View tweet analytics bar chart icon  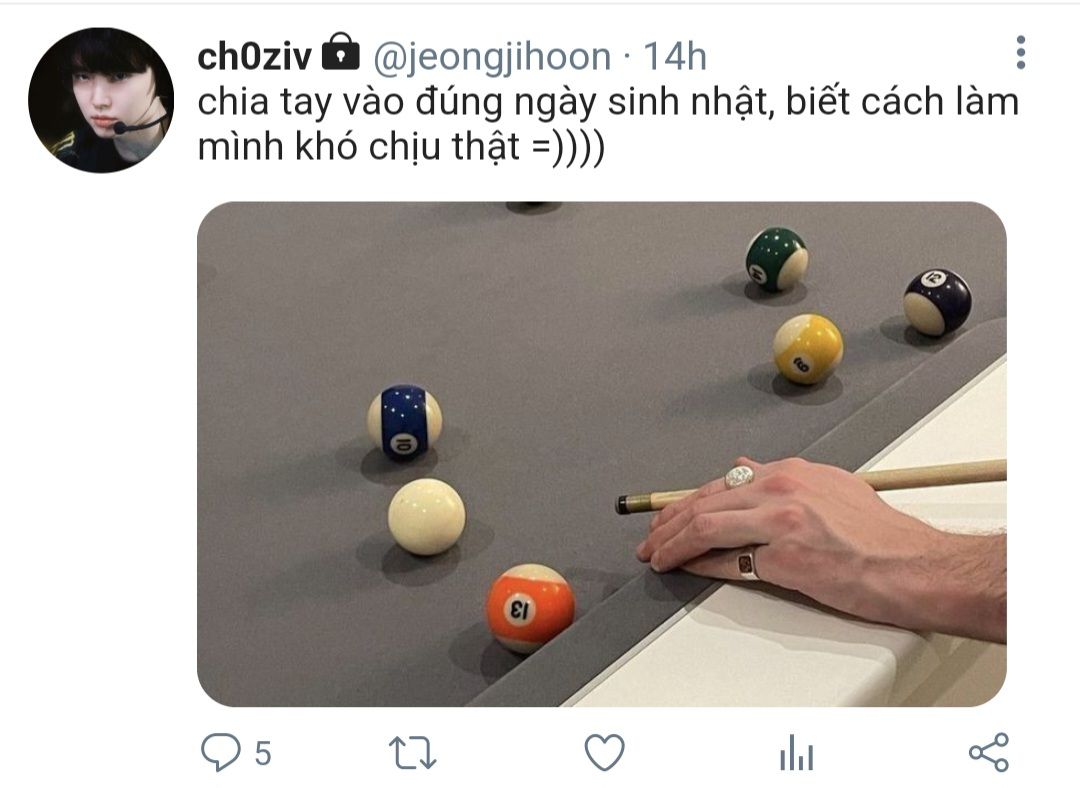pos(797,752)
